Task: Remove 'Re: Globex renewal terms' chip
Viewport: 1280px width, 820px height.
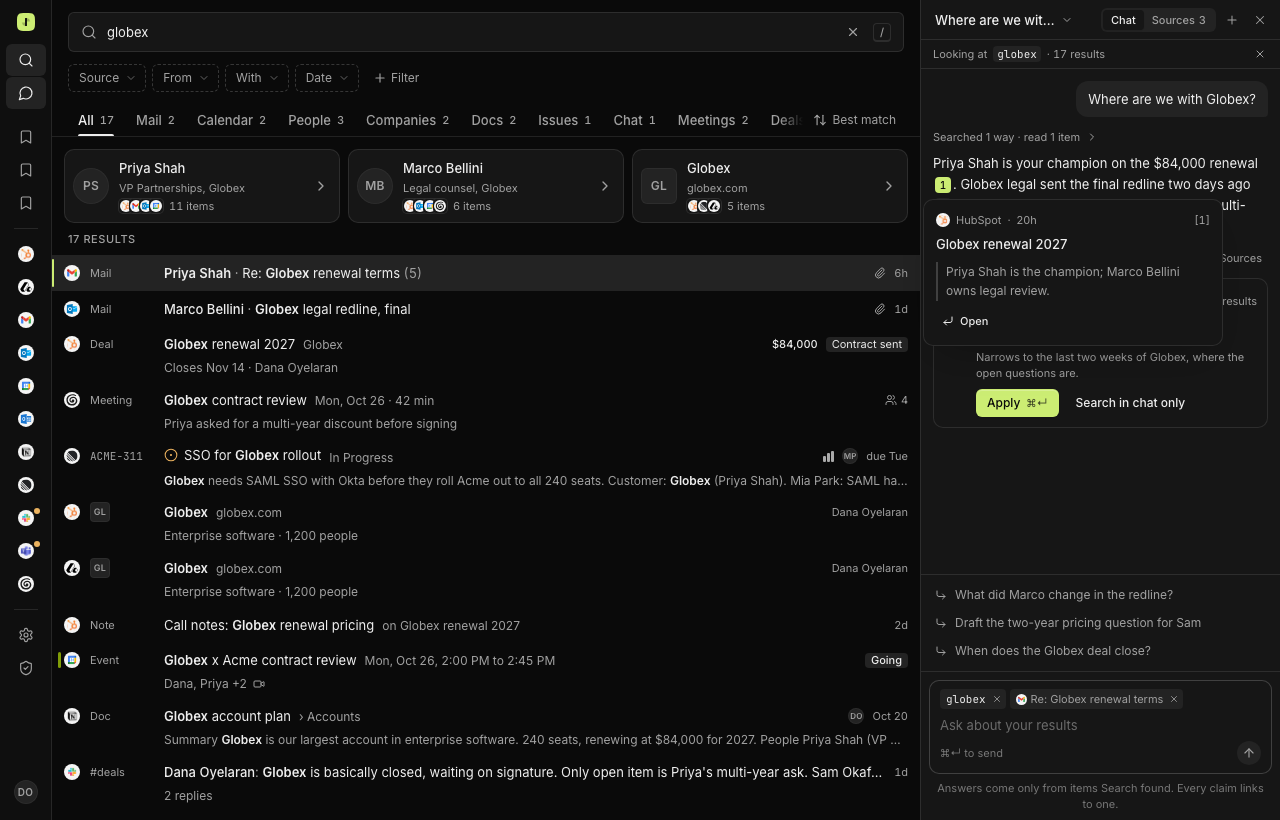Action: click(1174, 699)
